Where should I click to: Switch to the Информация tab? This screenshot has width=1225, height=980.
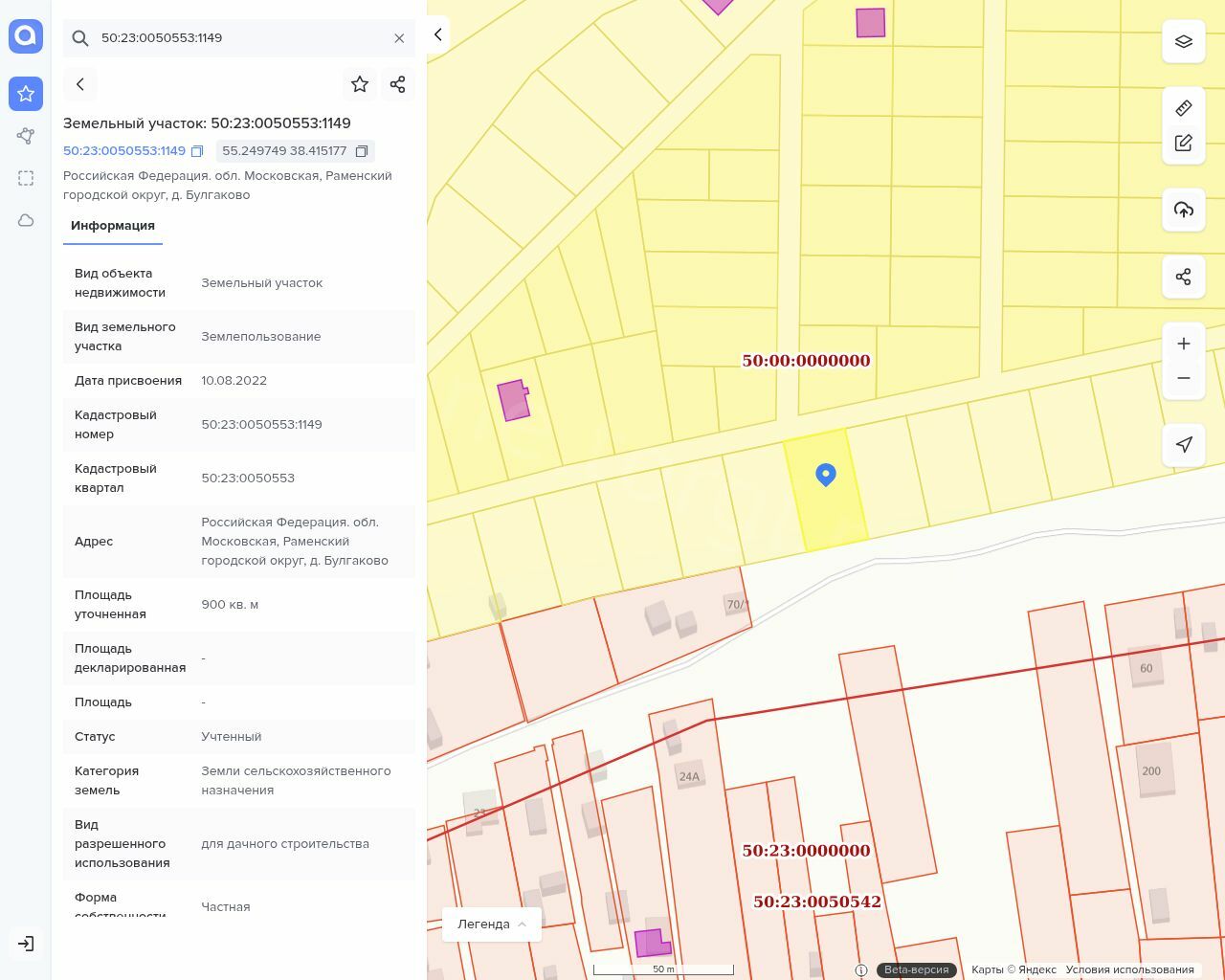point(113,226)
